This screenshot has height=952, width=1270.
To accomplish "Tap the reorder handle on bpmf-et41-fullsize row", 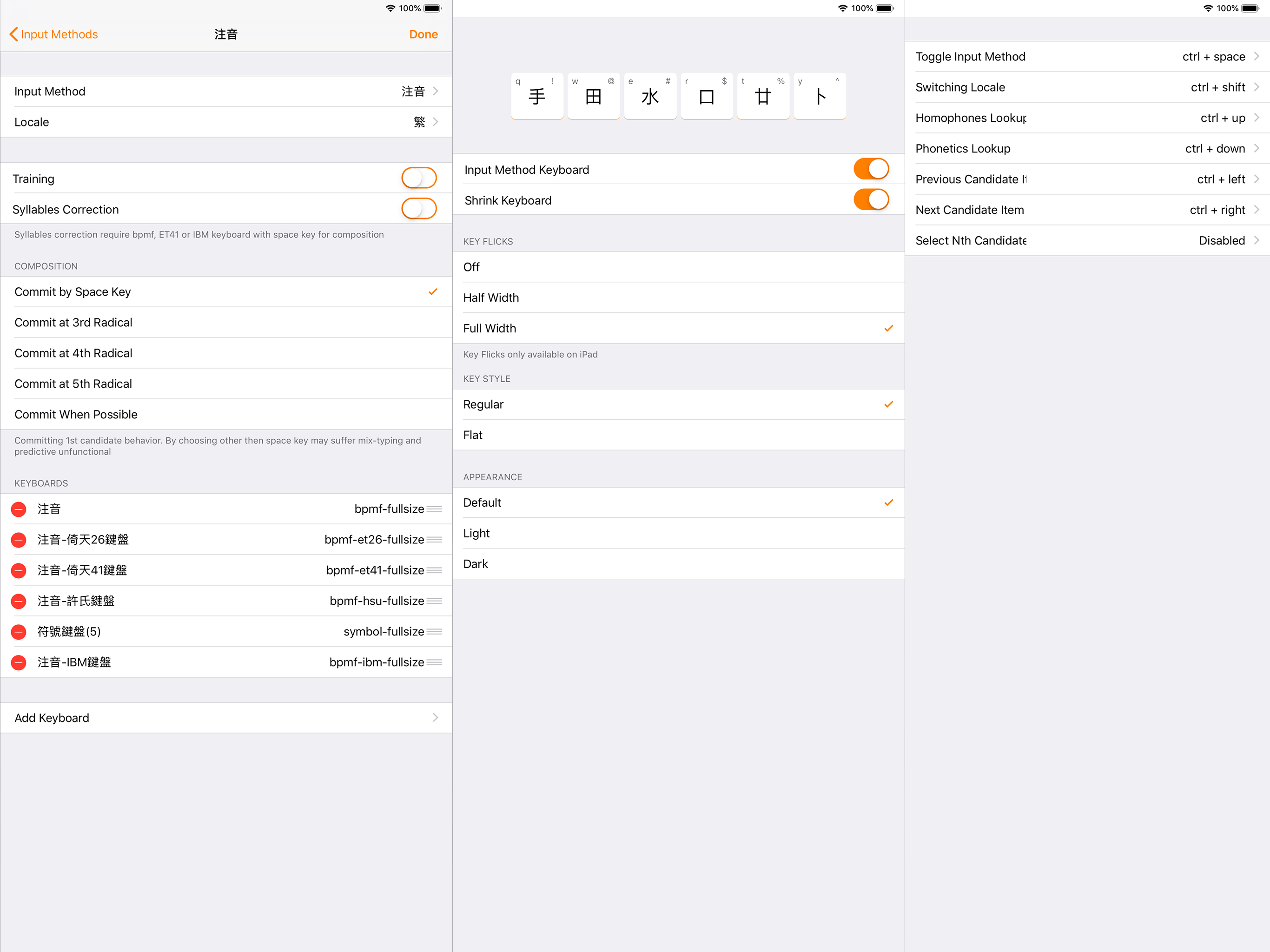I will click(434, 570).
